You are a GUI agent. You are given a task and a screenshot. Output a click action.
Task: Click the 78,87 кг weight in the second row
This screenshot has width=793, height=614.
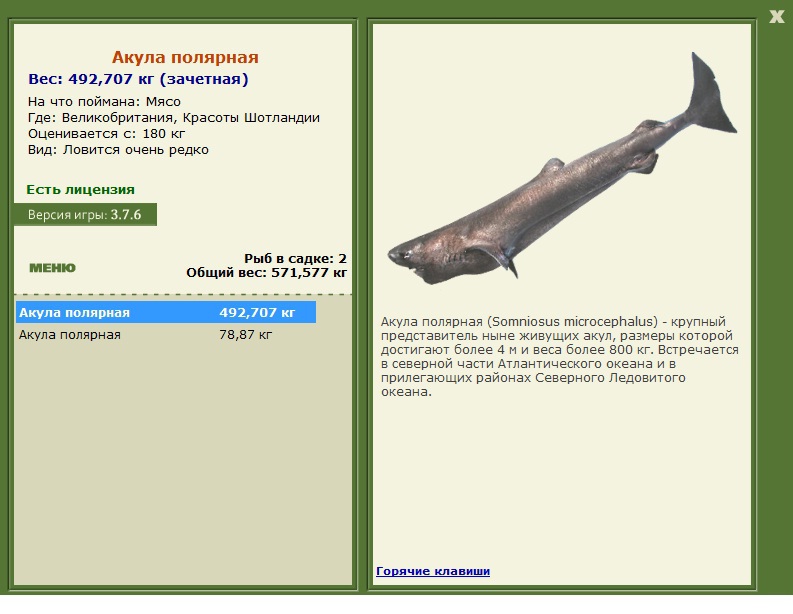click(x=245, y=335)
